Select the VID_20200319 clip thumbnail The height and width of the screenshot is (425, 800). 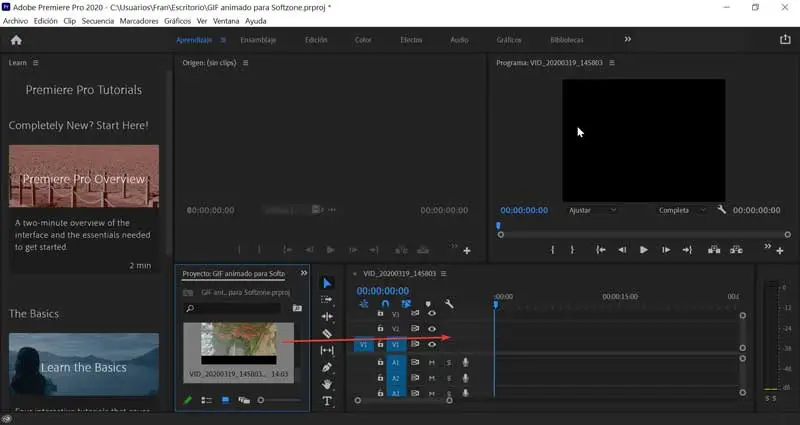click(238, 343)
